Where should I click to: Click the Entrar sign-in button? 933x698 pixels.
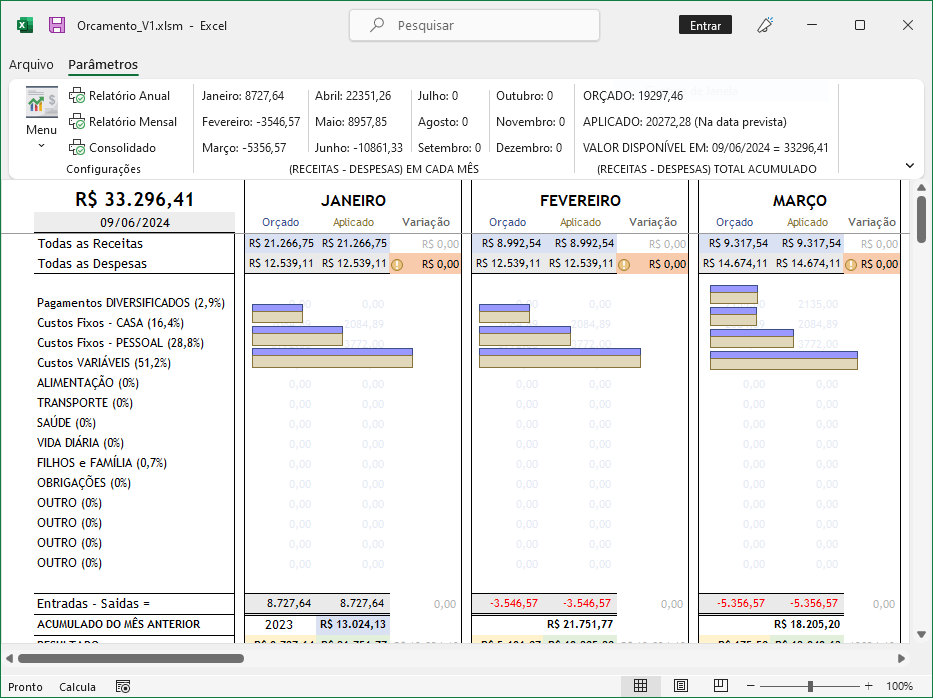click(705, 25)
